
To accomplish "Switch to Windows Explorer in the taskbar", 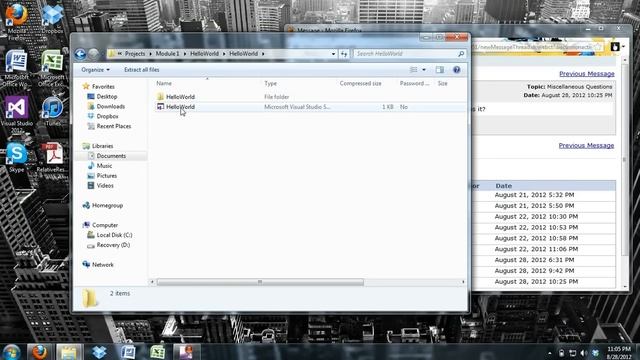I will point(69,351).
